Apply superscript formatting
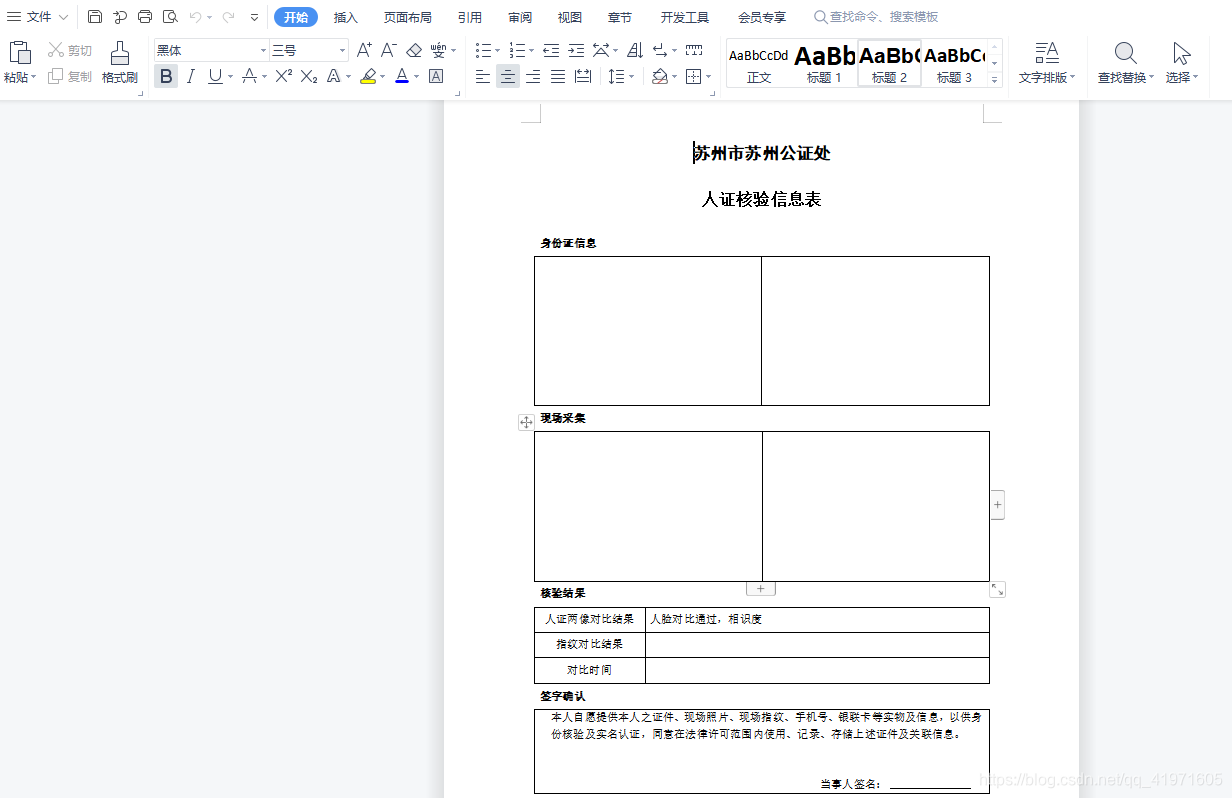1232x798 pixels. pyautogui.click(x=282, y=74)
